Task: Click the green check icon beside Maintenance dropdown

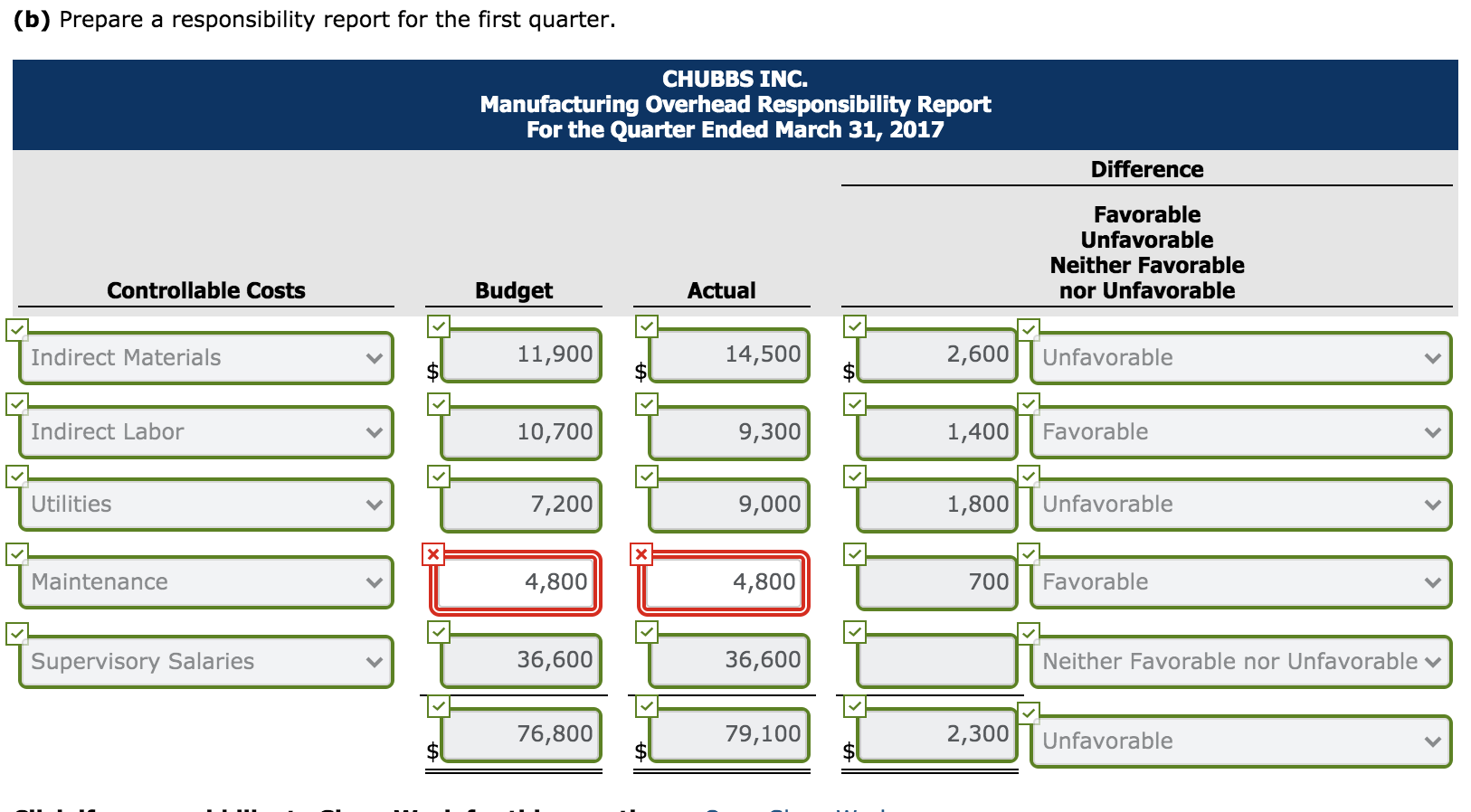Action: [17, 554]
